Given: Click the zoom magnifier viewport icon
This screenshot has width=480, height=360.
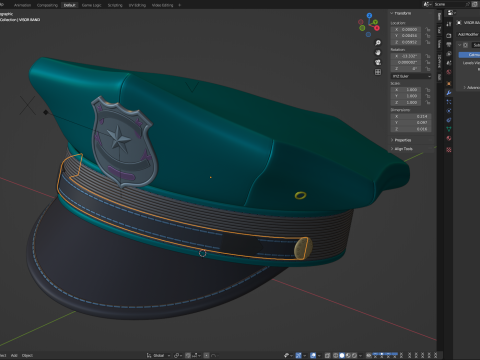Looking at the screenshot, I should (x=378, y=43).
